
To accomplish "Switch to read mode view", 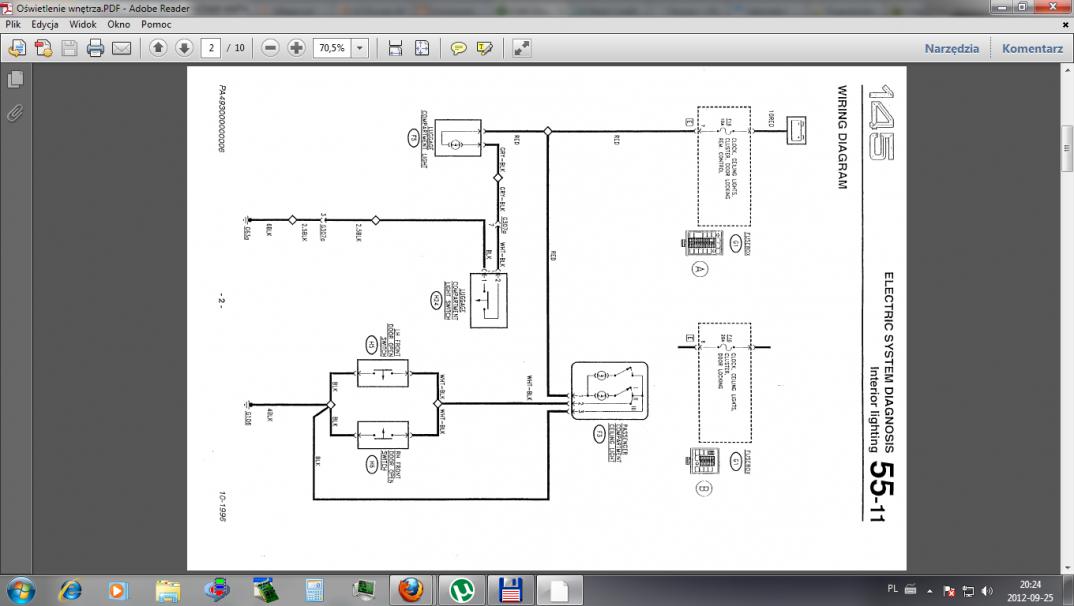I will click(x=522, y=48).
